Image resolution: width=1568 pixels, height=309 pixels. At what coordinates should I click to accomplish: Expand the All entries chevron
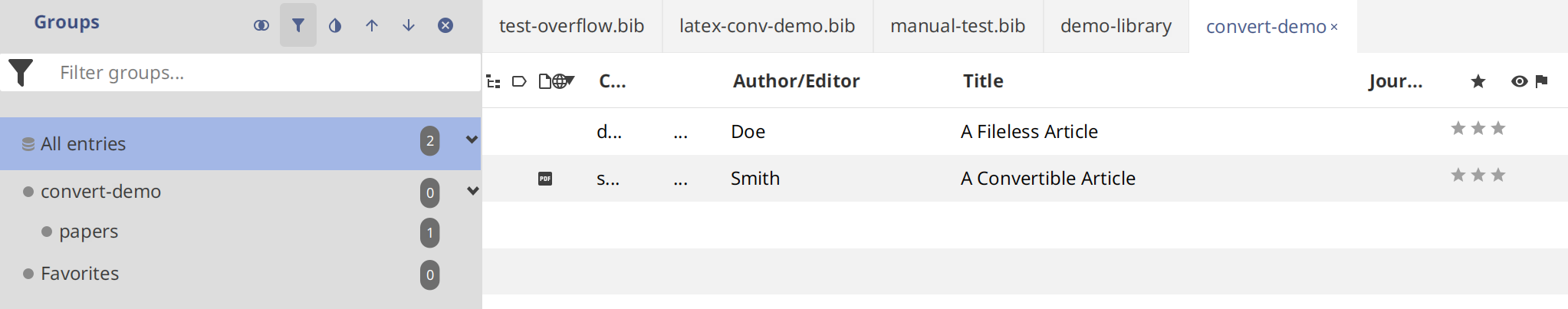coord(472,140)
